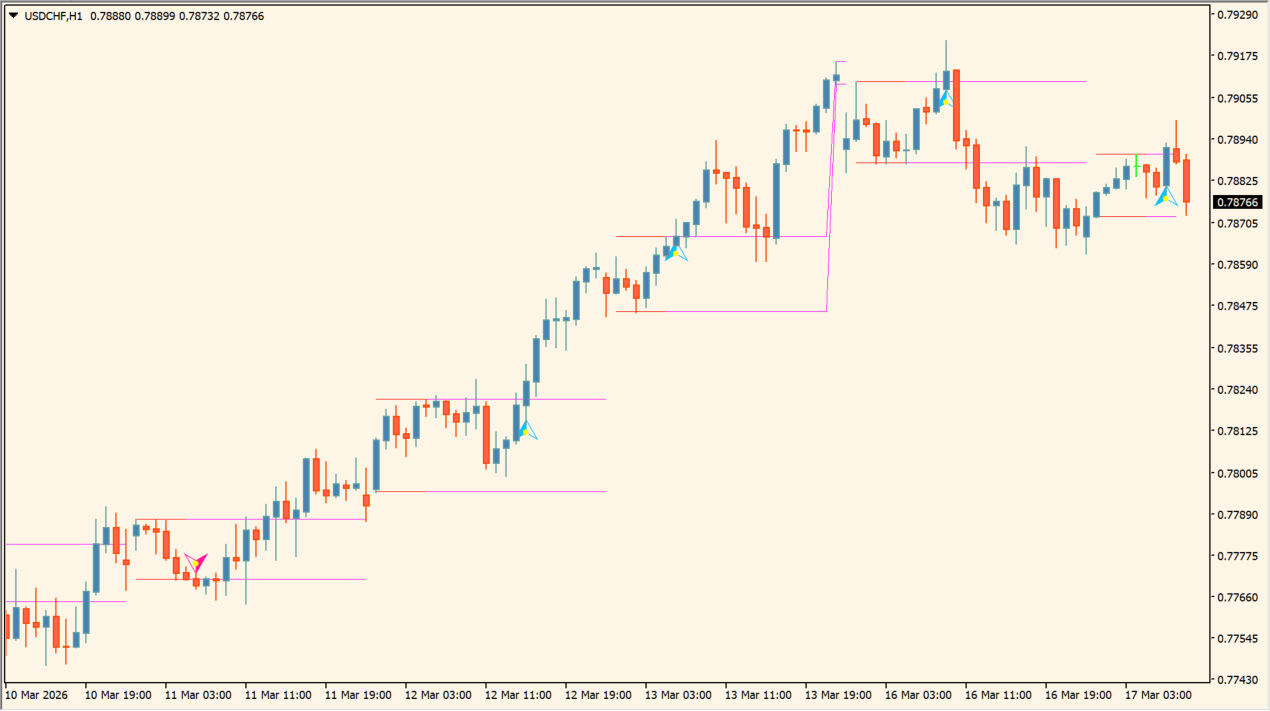
Task: Click the black current price tag 0.78766
Action: [1238, 202]
